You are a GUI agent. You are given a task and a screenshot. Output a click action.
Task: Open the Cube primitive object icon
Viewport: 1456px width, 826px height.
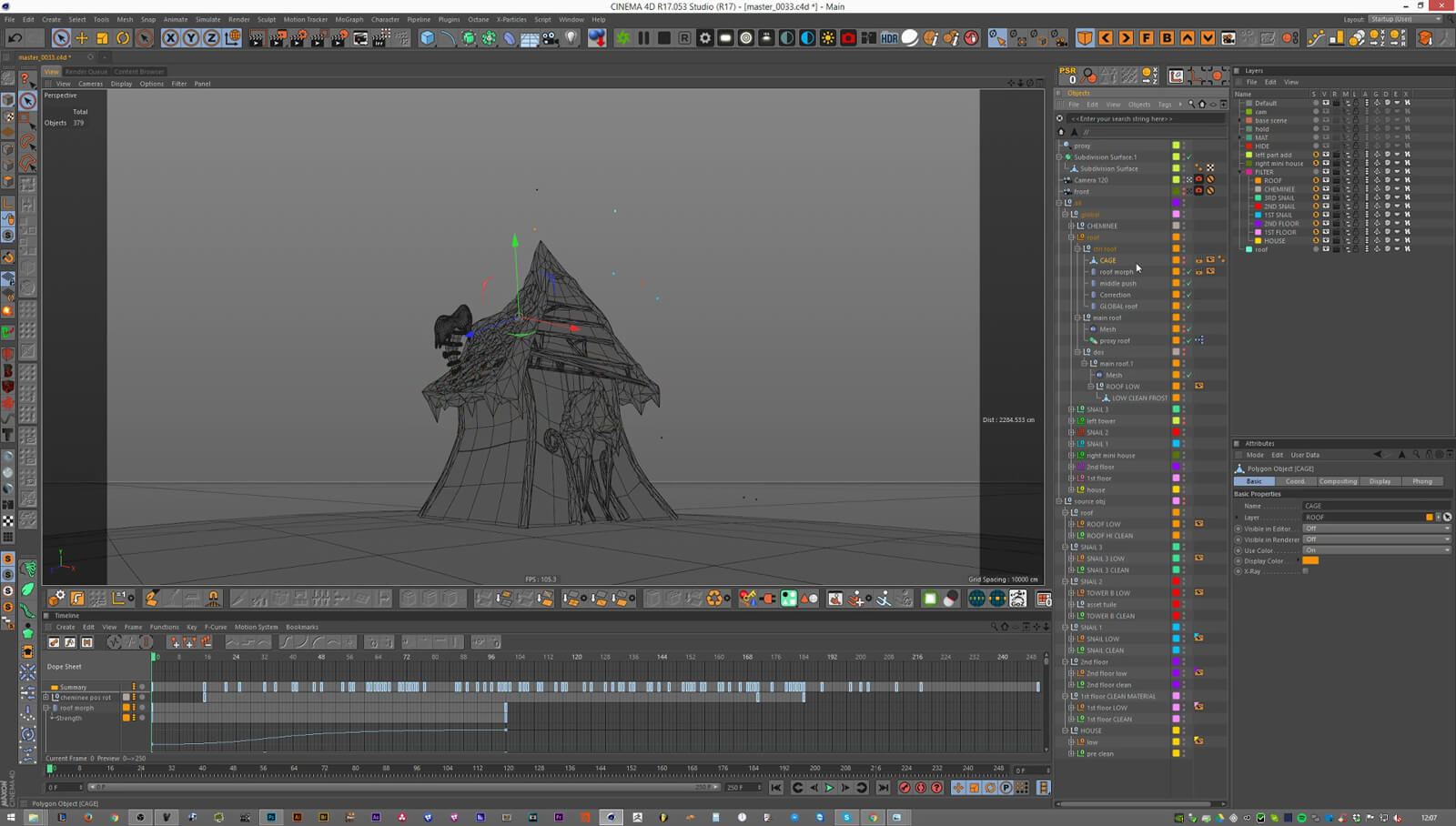427,38
